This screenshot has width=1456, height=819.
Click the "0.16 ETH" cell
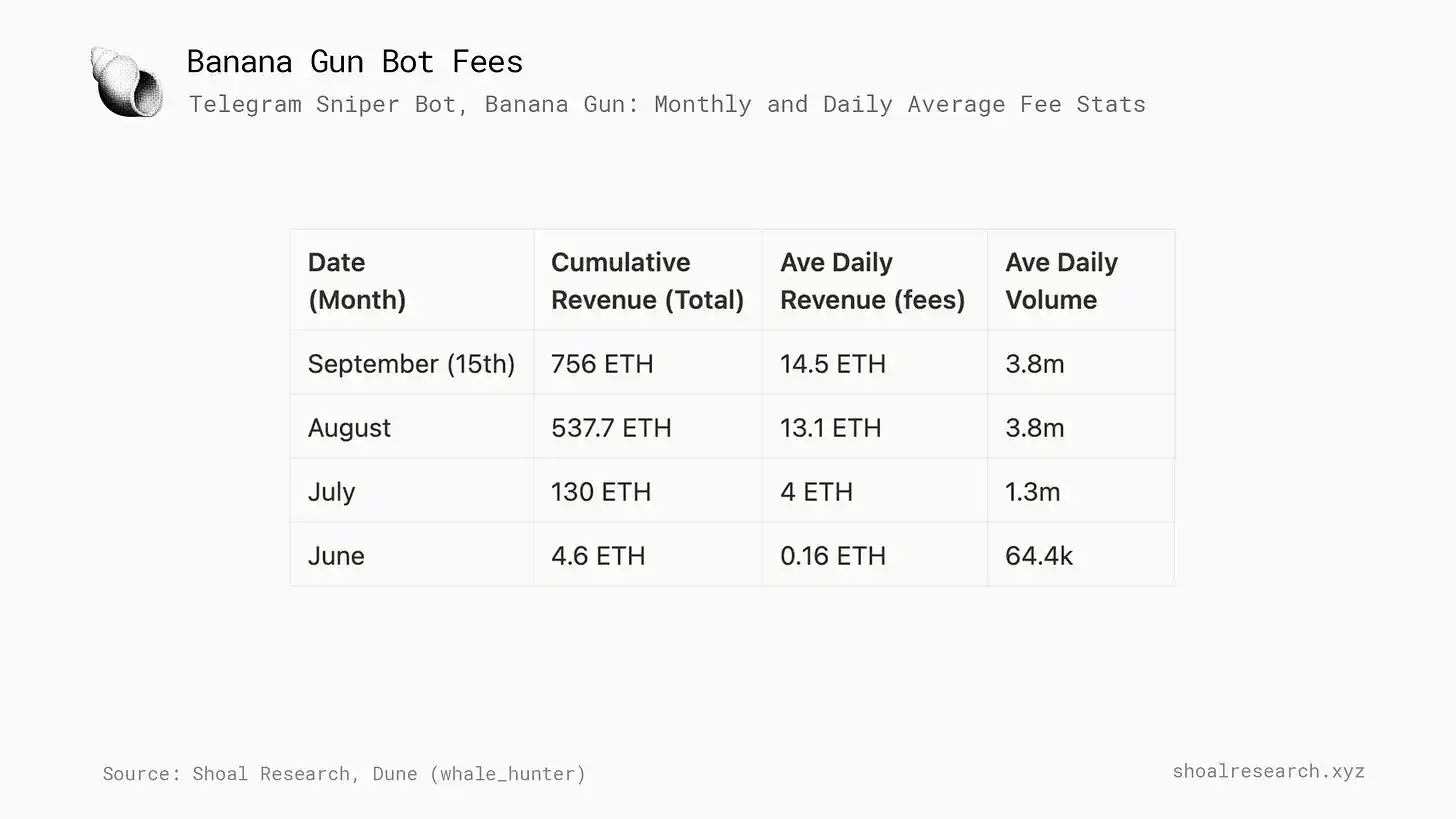tap(833, 556)
